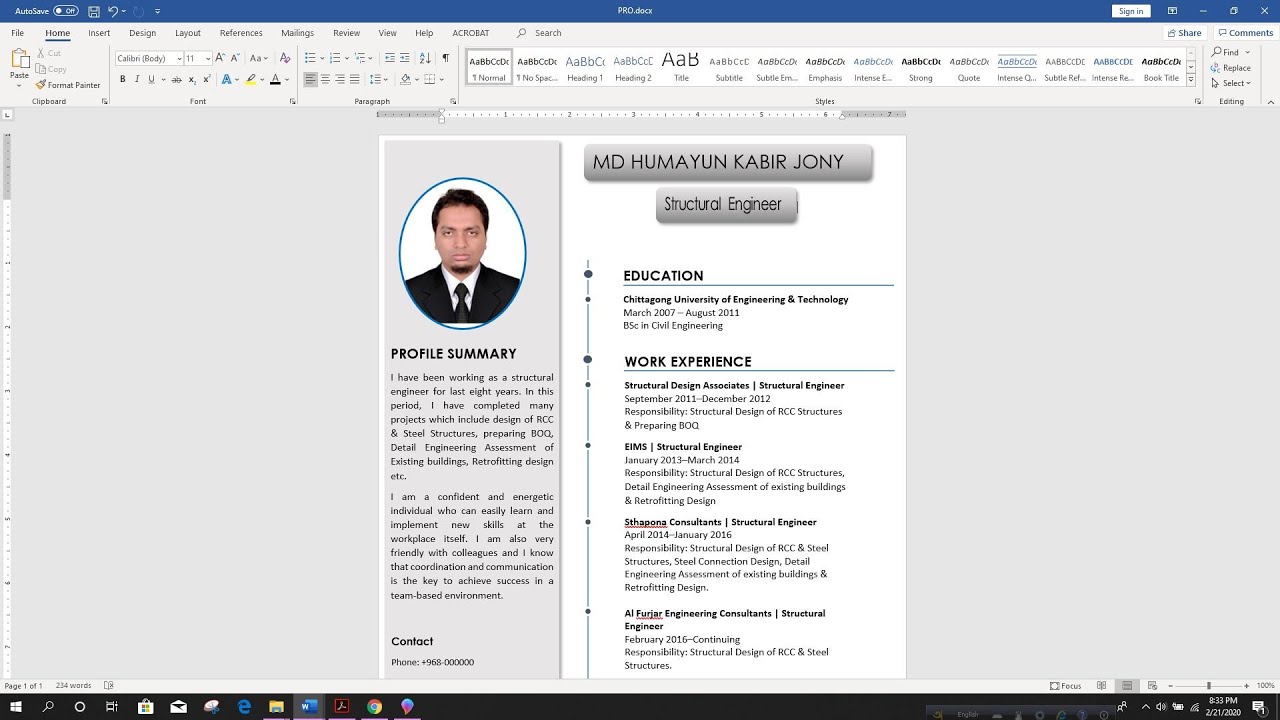Open the Mailings tab
Screen dimensions: 1280x720
[297, 33]
